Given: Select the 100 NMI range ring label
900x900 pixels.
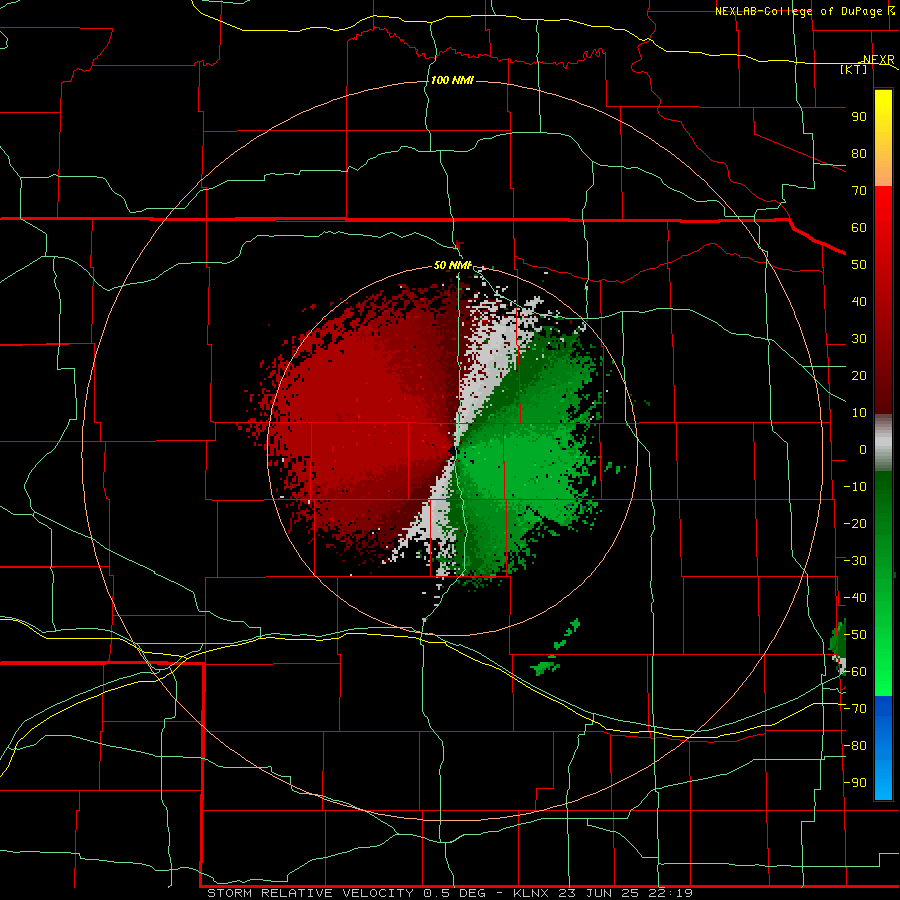Looking at the screenshot, I should pyautogui.click(x=452, y=80).
